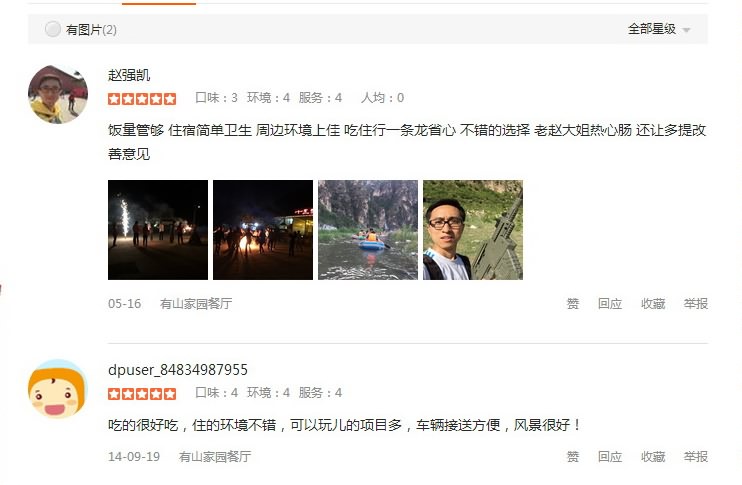Click 收藏 on the 14-09-19 review
This screenshot has height=485, width=742.
653,457
